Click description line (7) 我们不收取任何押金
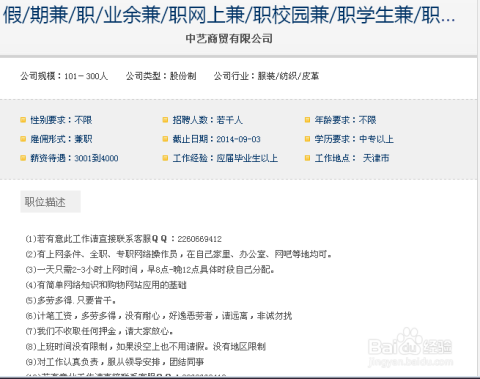Screen dimensions: 480x379 (x=99, y=331)
